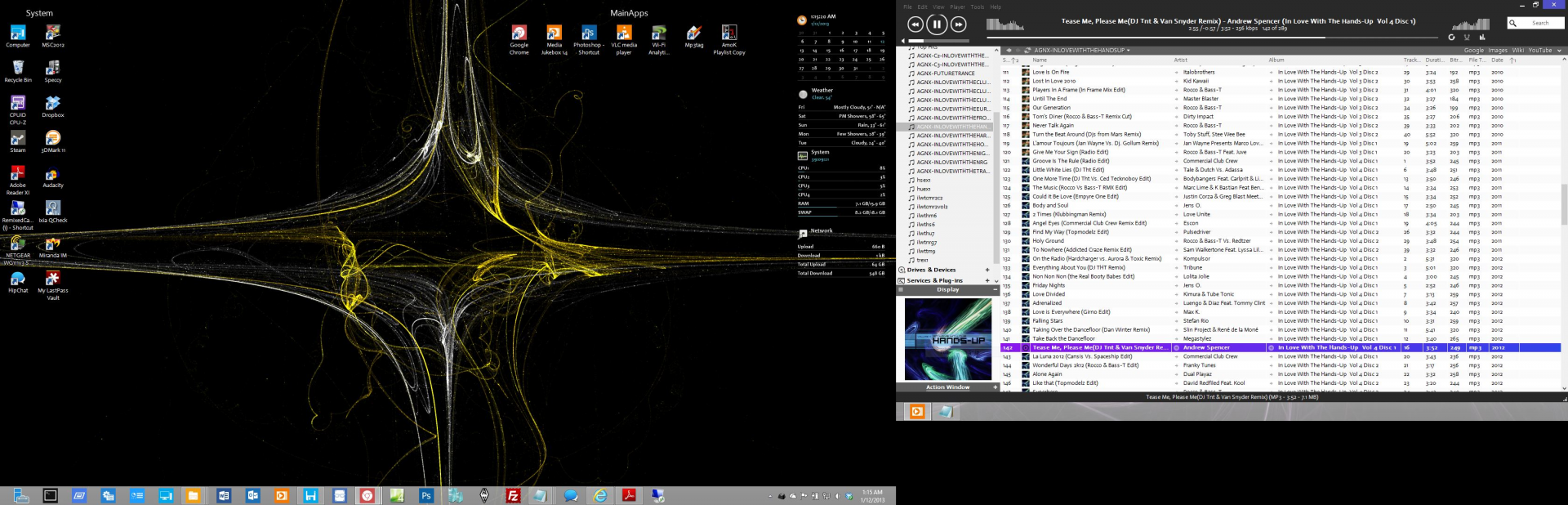Mute audio using the speaker icon
1568x505 pixels.
tap(903, 41)
